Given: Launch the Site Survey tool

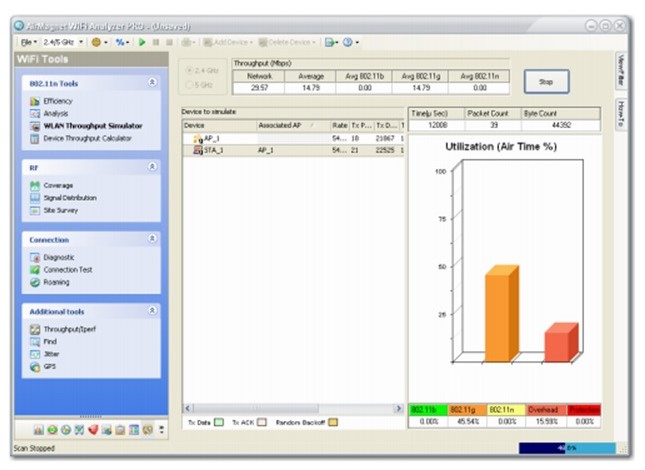Looking at the screenshot, I should tap(60, 211).
